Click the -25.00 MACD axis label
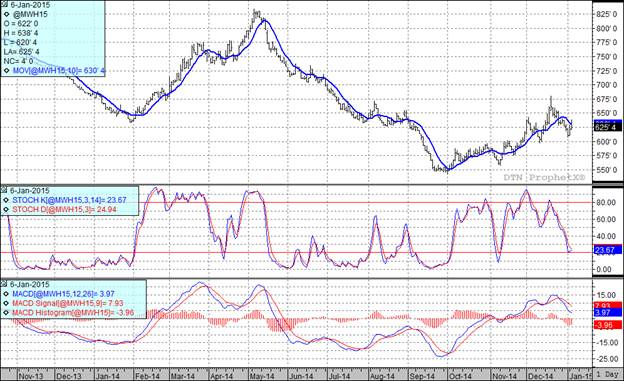 (606, 359)
